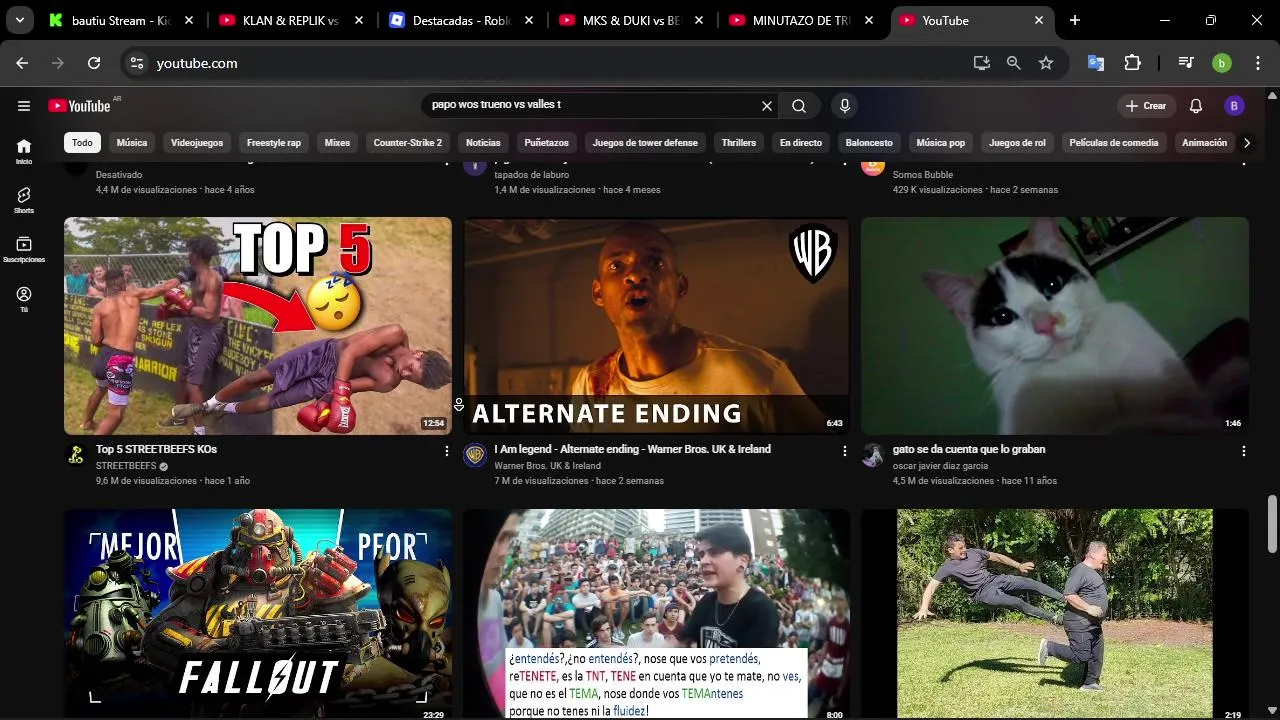
Task: Open Suscripciones in the sidebar
Action: (x=24, y=249)
